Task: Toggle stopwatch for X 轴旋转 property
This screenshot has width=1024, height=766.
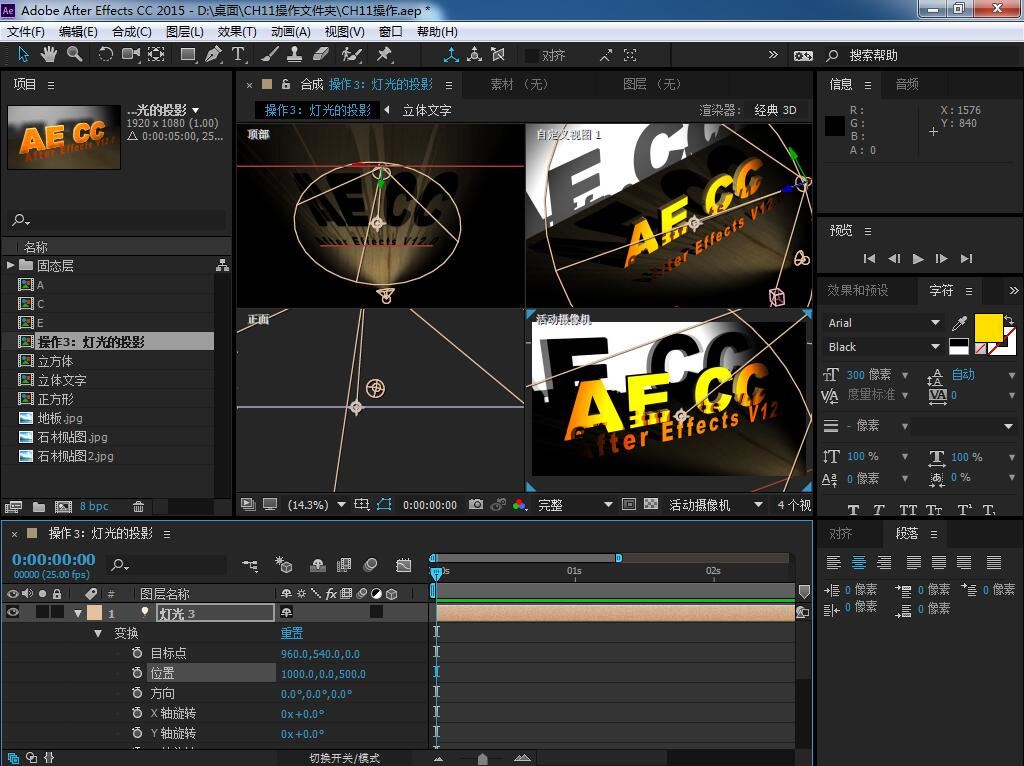Action: (137, 713)
